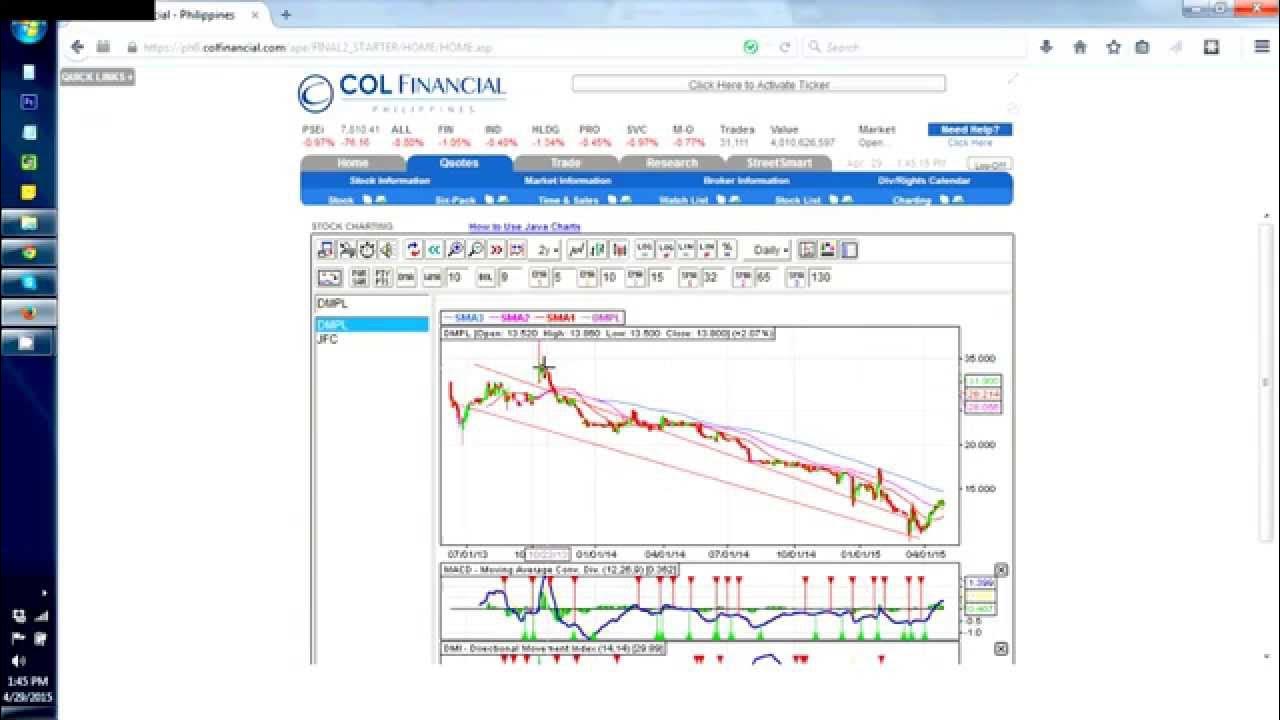This screenshot has width=1280, height=720.
Task: Click the magenta SMA2 legend entry
Action: pos(508,317)
